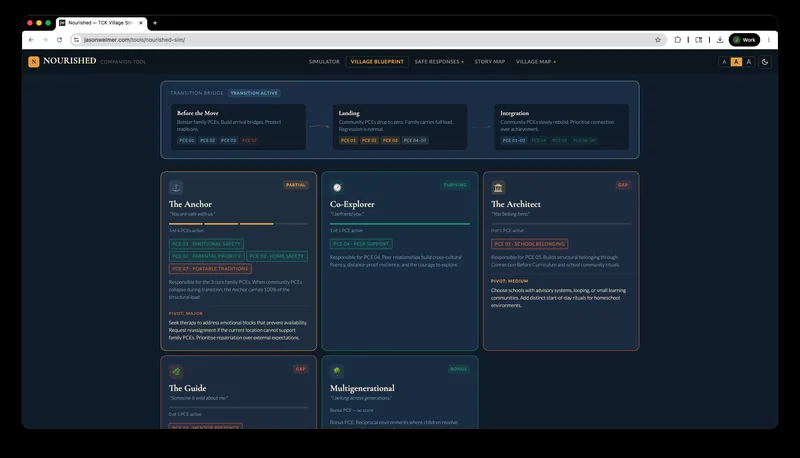Image resolution: width=800 pixels, height=458 pixels.
Task: Click the THRIVING status badge on Co-Explorer
Action: [x=455, y=185]
